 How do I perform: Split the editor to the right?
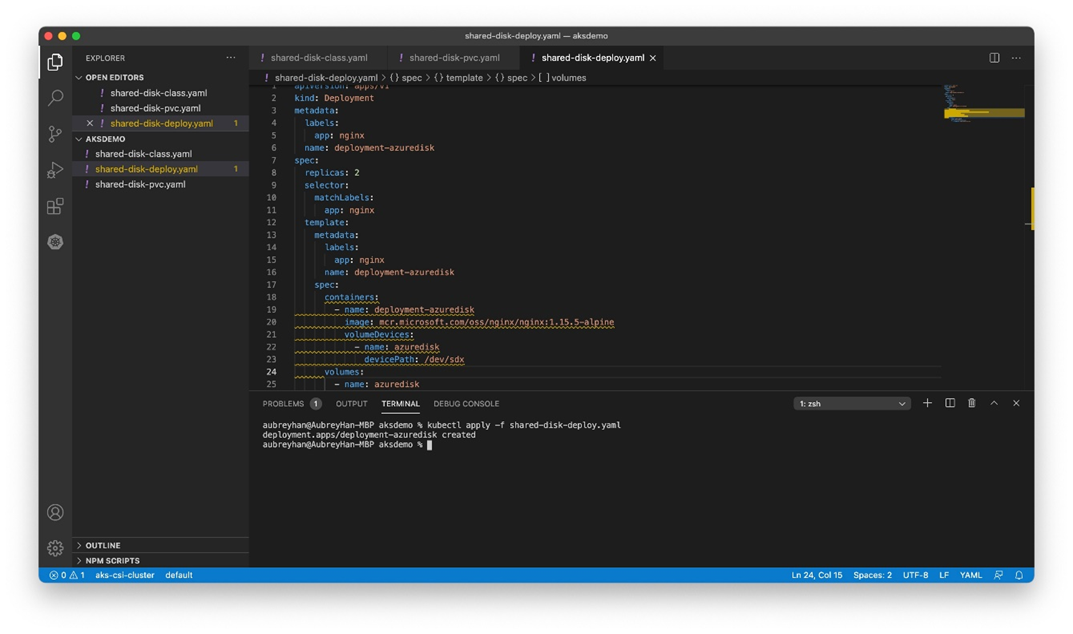coord(994,58)
